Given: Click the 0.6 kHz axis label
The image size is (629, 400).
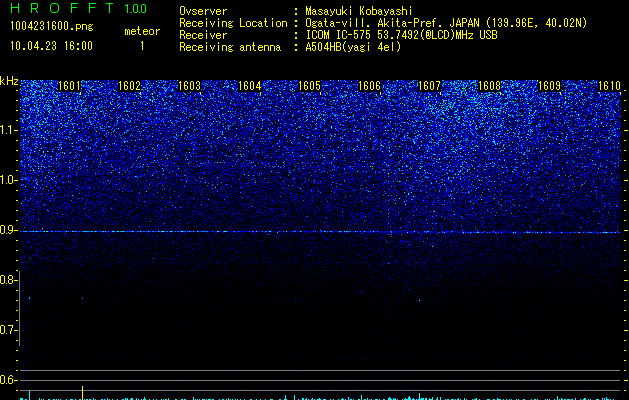Looking at the screenshot, I should pyautogui.click(x=8, y=380).
